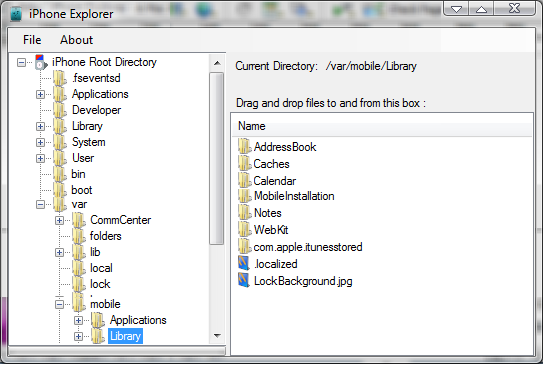Select the lib tree label
Image resolution: width=545 pixels, height=366 pixels.
95,252
